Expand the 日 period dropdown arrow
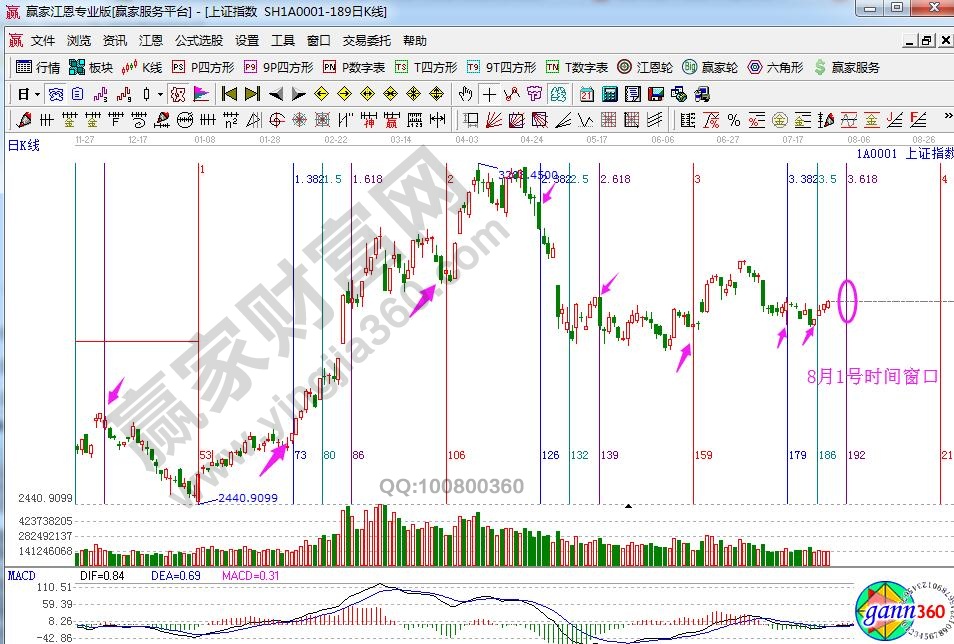The width and height of the screenshot is (954, 644). [38, 95]
